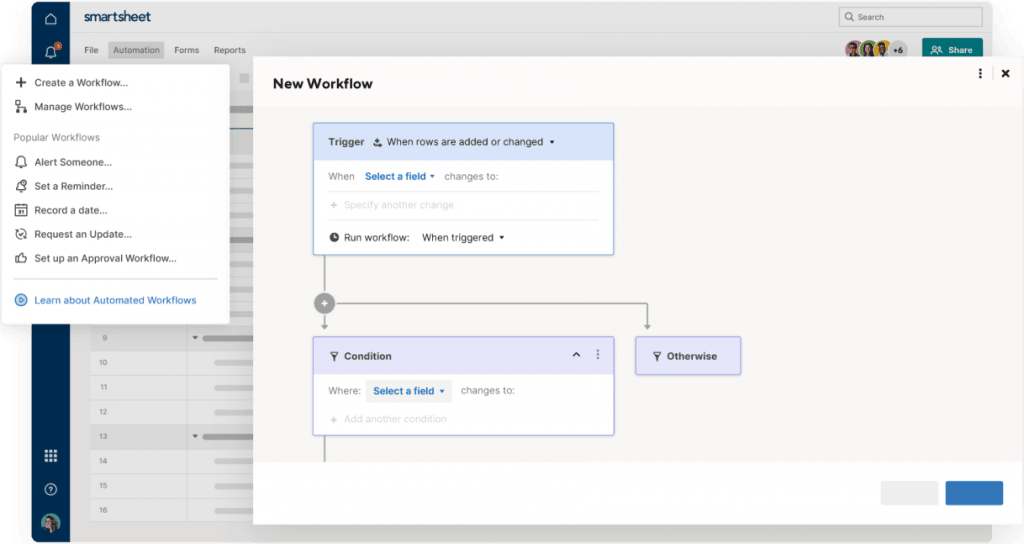Select Manage Workflows menu entry
The width and height of the screenshot is (1024, 544).
pos(83,106)
